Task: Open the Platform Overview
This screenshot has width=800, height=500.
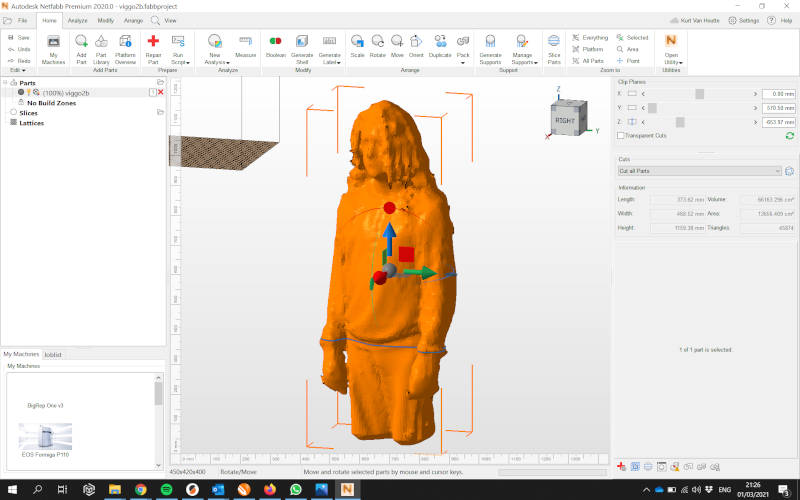Action: click(x=125, y=49)
